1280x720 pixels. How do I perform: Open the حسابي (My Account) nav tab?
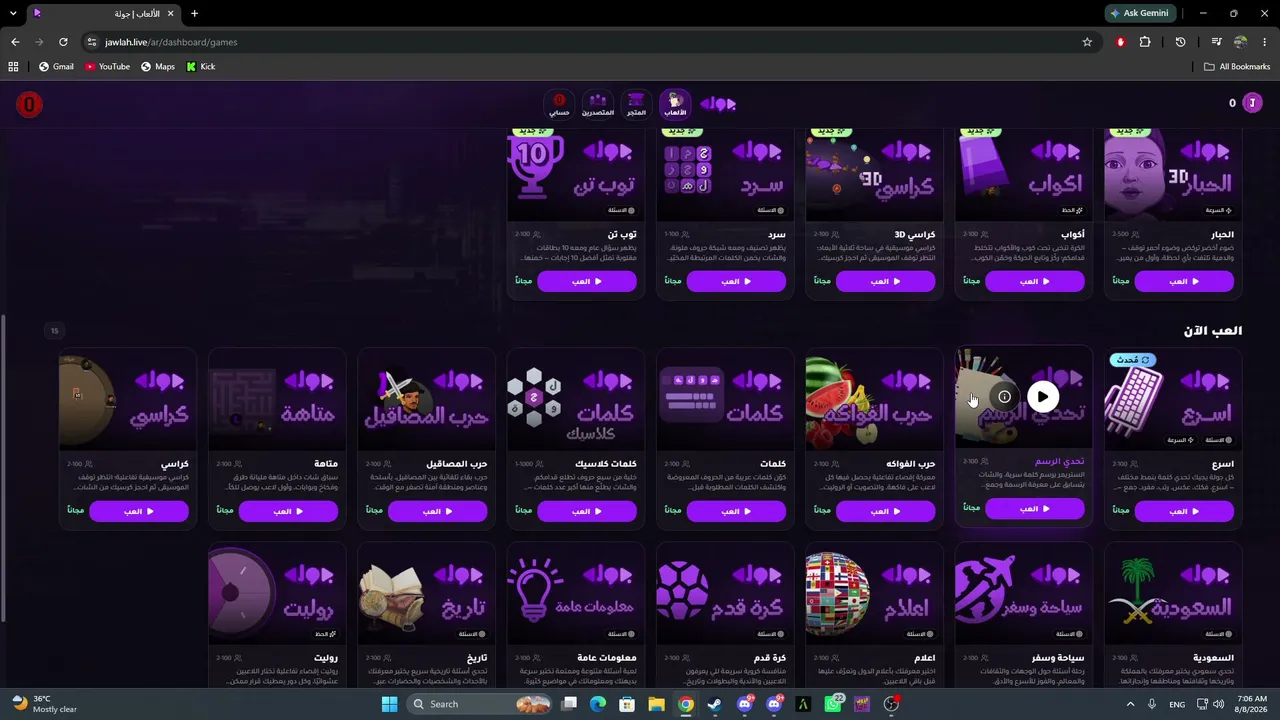tap(559, 103)
